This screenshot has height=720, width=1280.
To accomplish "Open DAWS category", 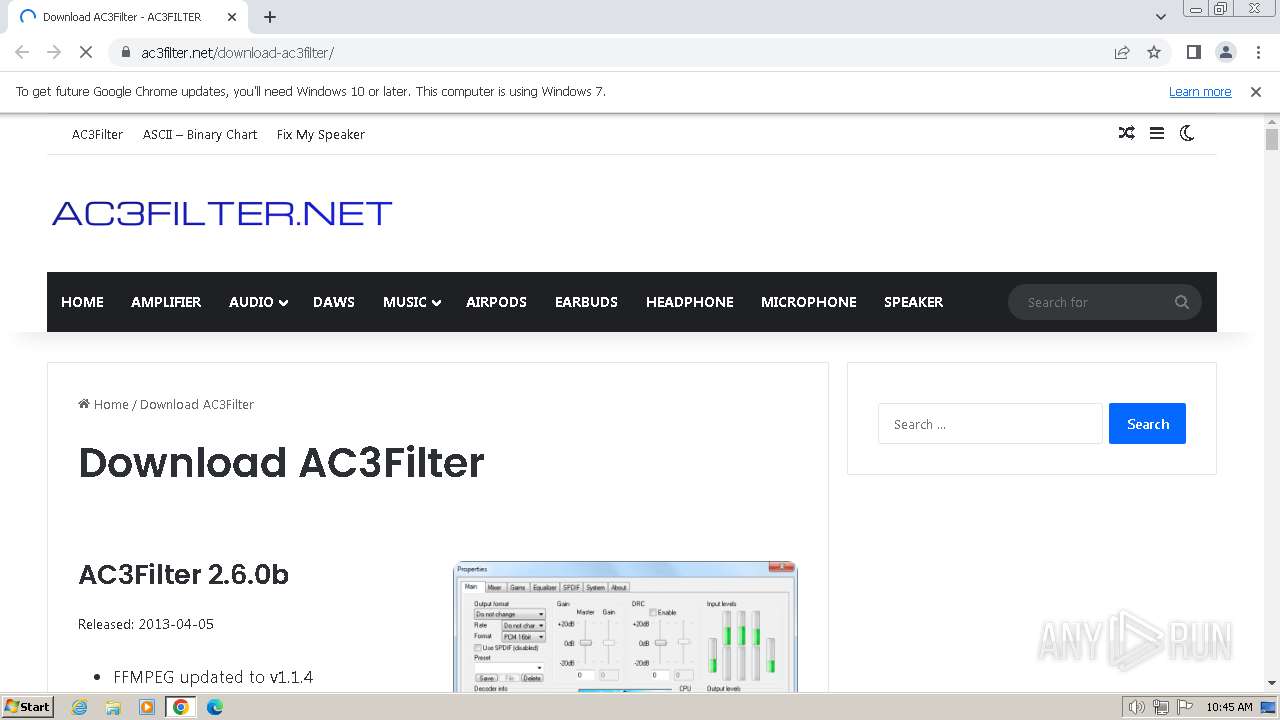I will 334,302.
